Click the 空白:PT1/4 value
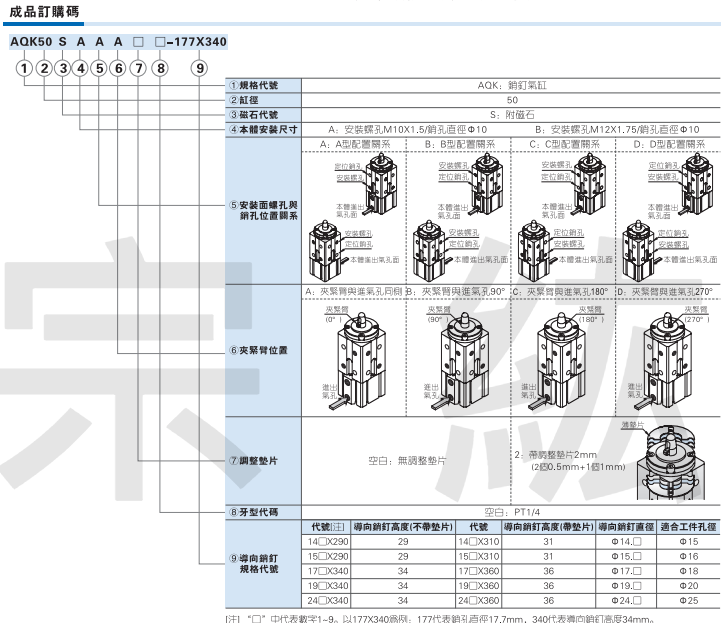This screenshot has height=625, width=727. tap(512, 512)
